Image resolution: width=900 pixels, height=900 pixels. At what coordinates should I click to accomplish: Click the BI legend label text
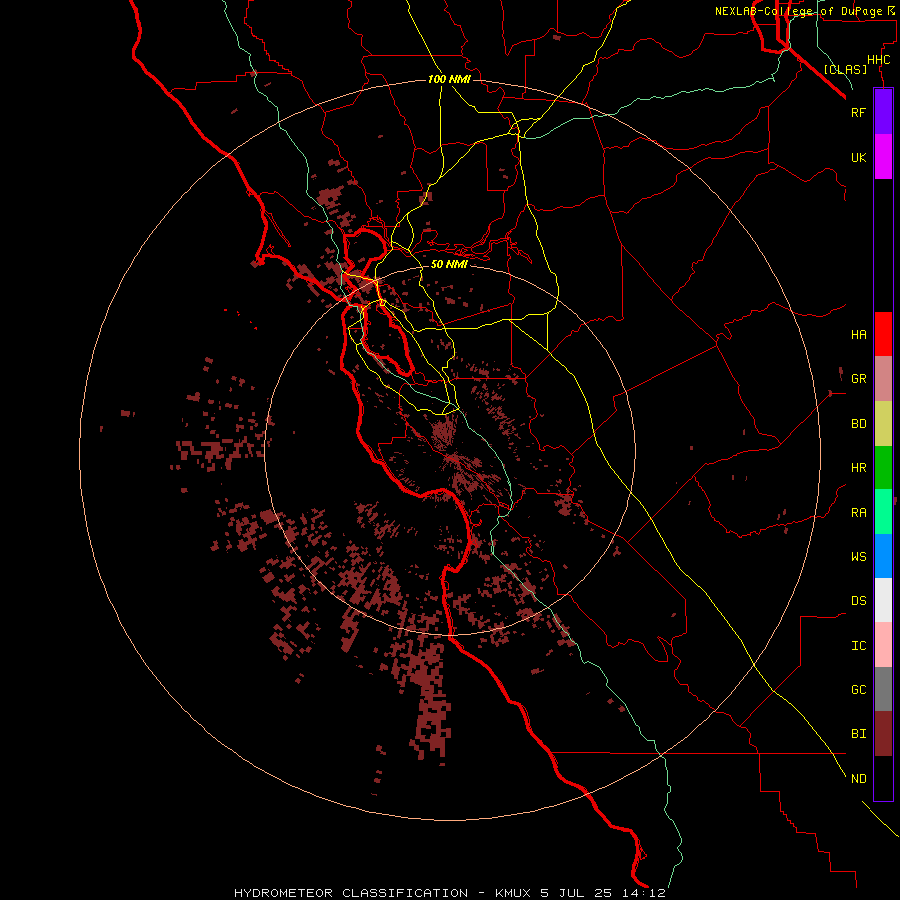pyautogui.click(x=858, y=734)
